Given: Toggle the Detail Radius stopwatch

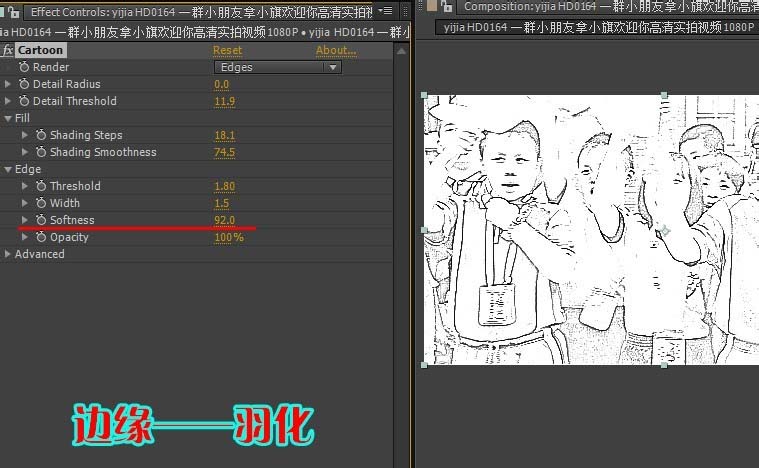Looking at the screenshot, I should click(24, 84).
